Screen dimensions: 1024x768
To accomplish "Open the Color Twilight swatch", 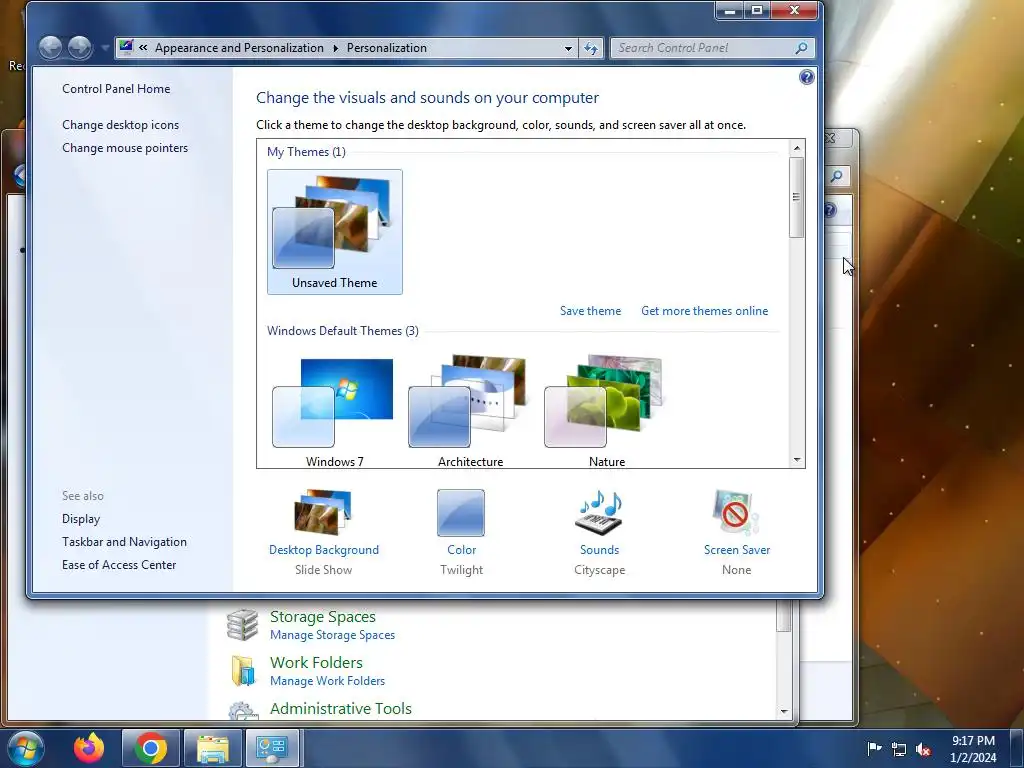I will click(x=461, y=513).
